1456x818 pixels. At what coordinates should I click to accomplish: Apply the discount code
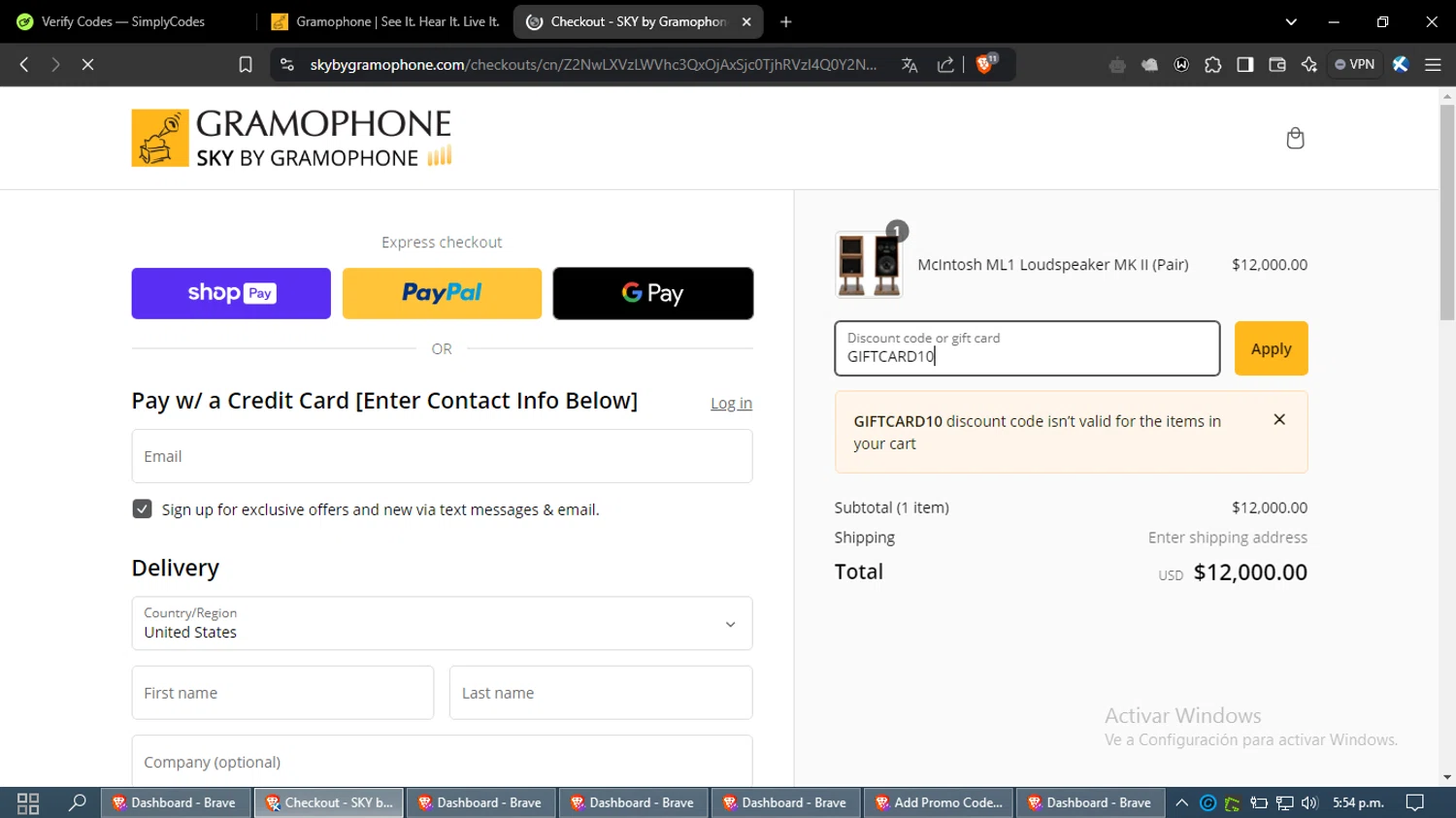coord(1271,348)
